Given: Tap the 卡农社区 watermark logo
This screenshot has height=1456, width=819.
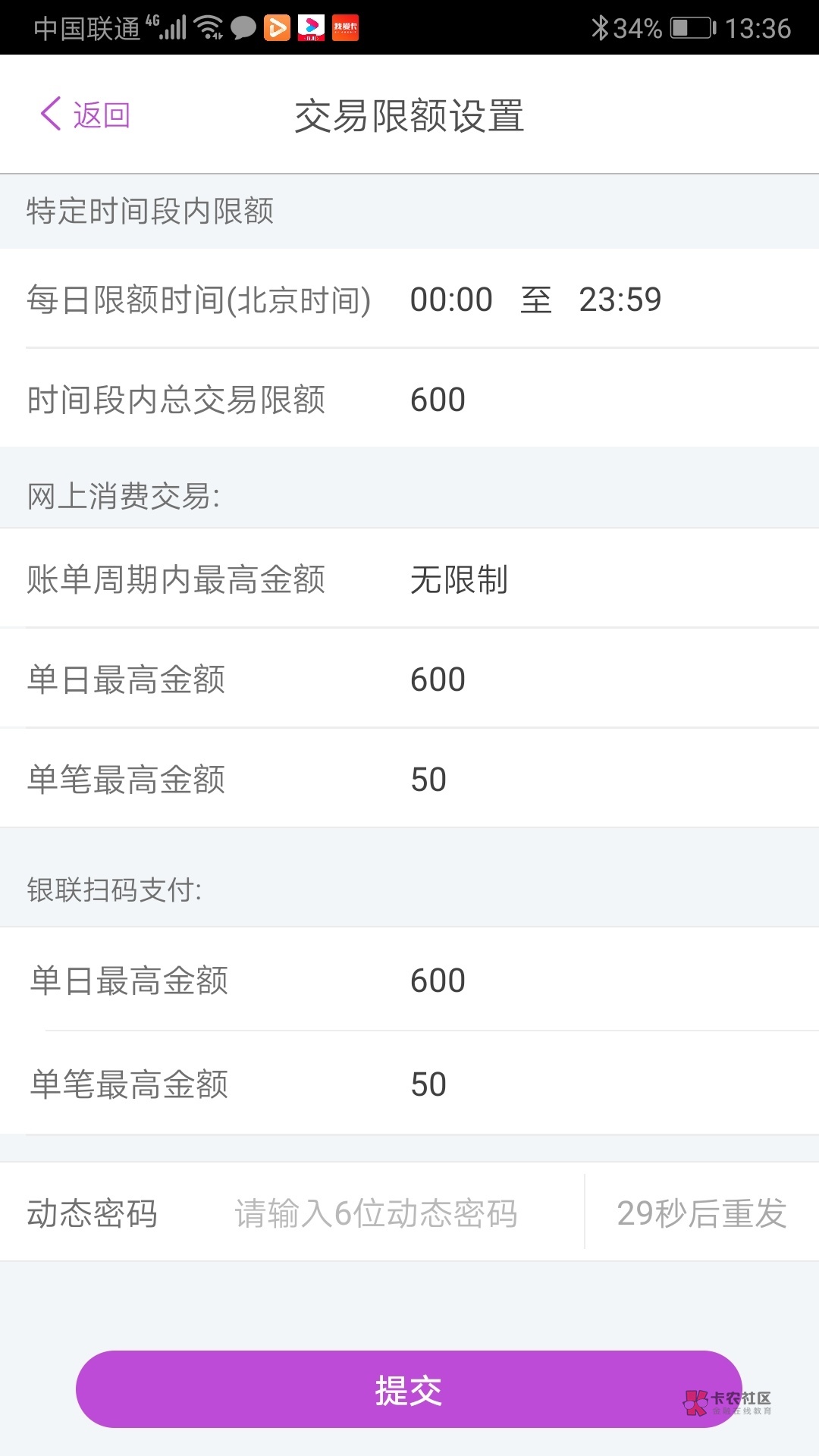Looking at the screenshot, I should (728, 1402).
